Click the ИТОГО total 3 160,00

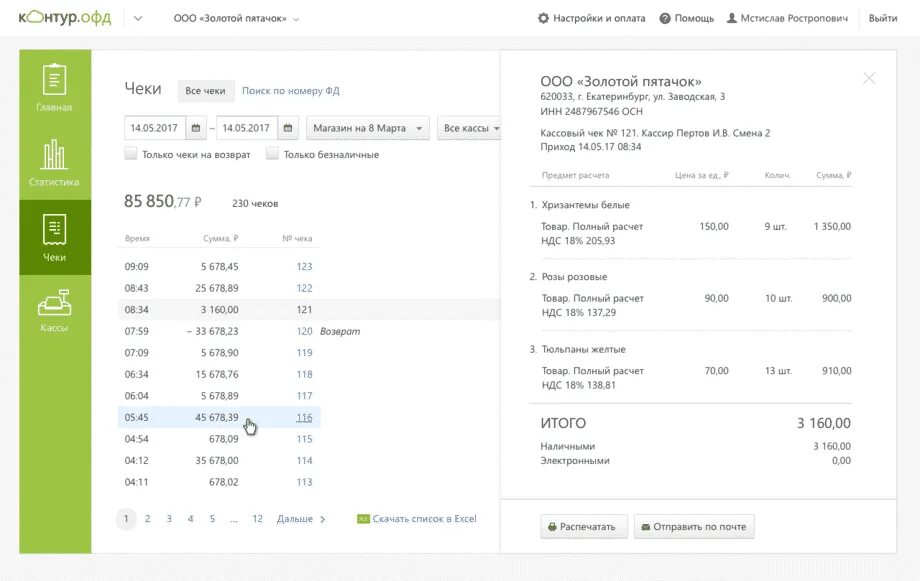point(824,423)
